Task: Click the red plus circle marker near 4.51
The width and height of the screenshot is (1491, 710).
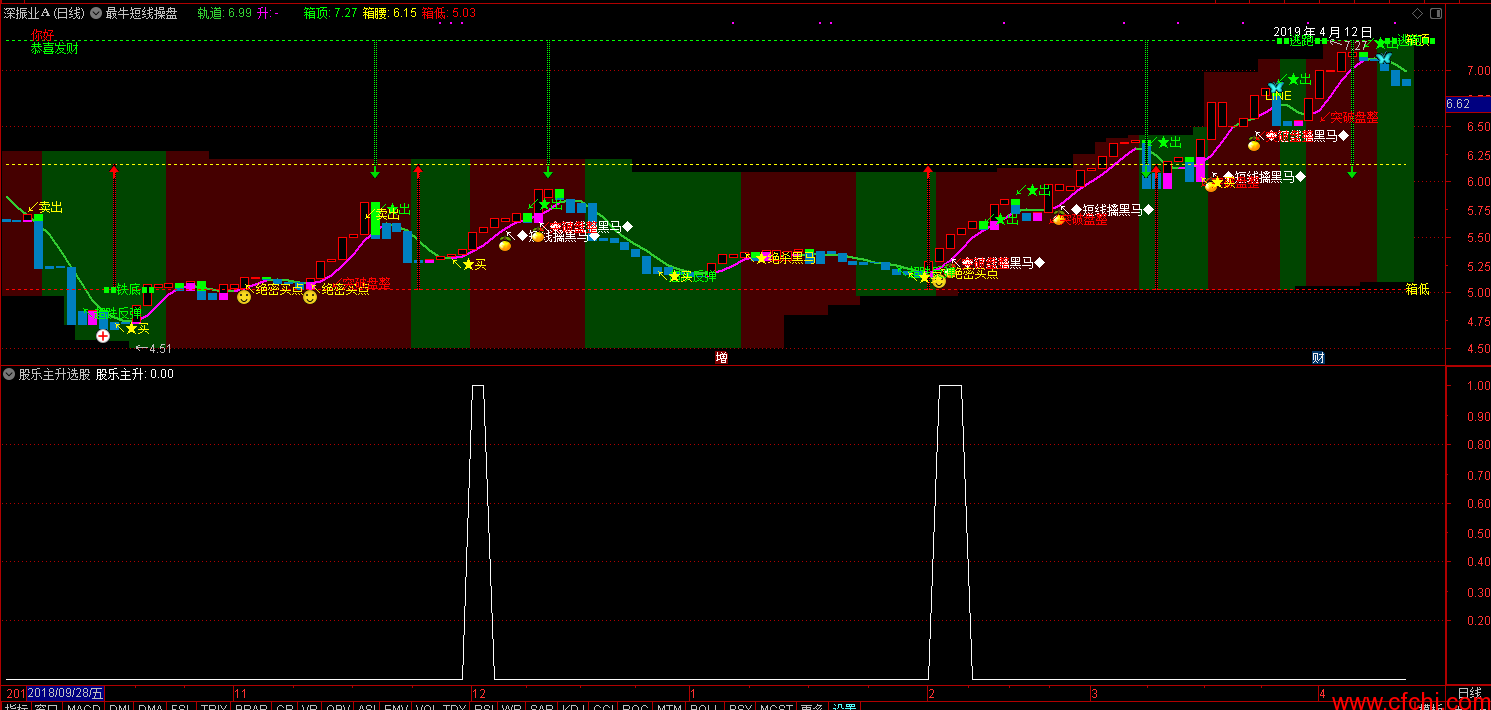Action: coord(103,336)
